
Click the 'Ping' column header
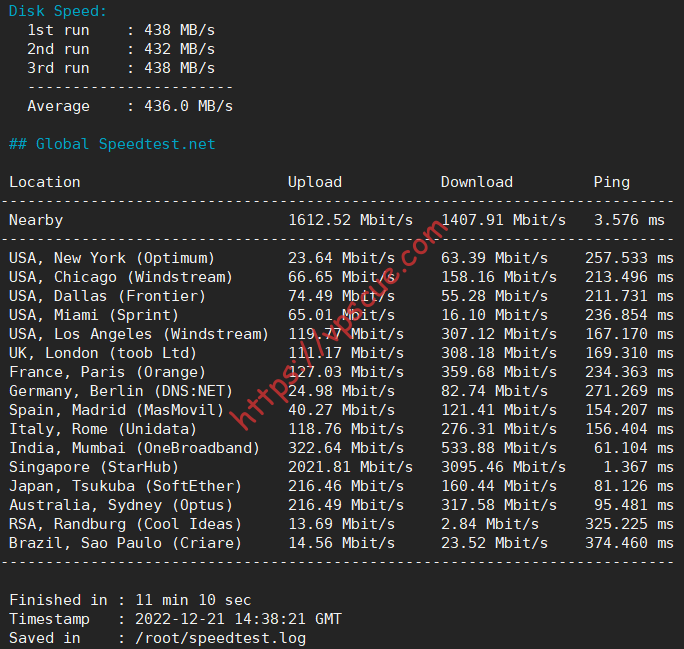(612, 182)
